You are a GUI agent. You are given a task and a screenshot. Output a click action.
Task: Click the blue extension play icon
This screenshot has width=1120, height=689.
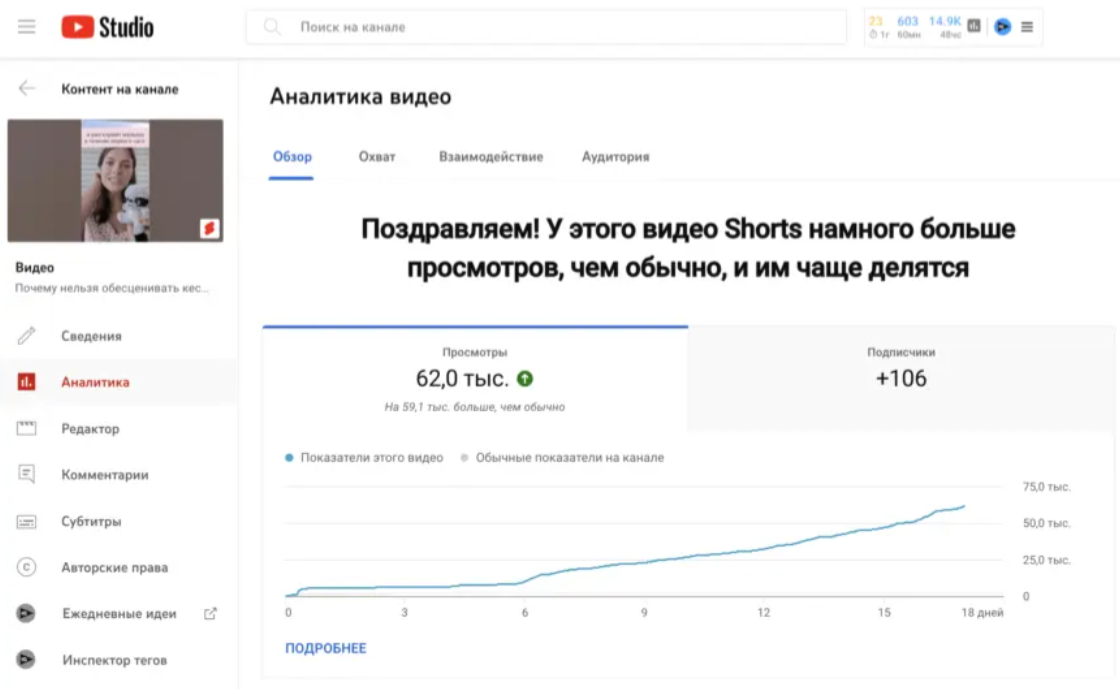[1002, 27]
